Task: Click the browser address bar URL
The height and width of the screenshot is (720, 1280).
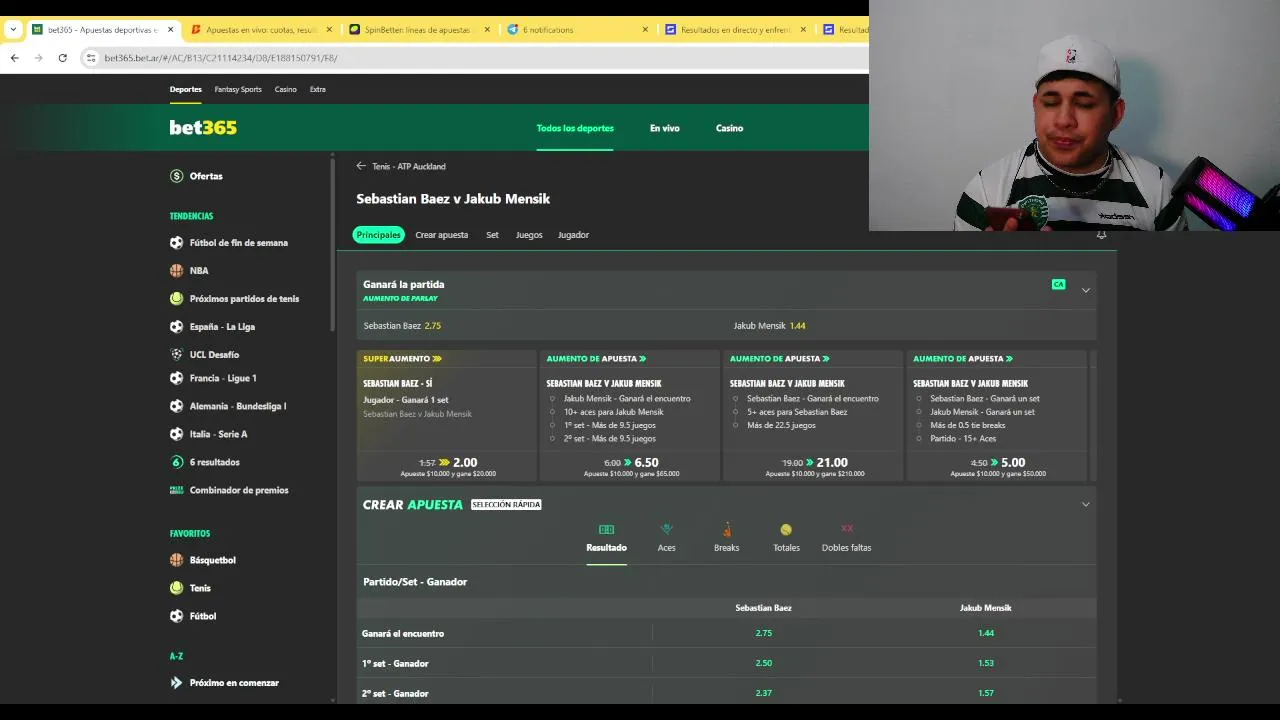Action: pyautogui.click(x=221, y=58)
